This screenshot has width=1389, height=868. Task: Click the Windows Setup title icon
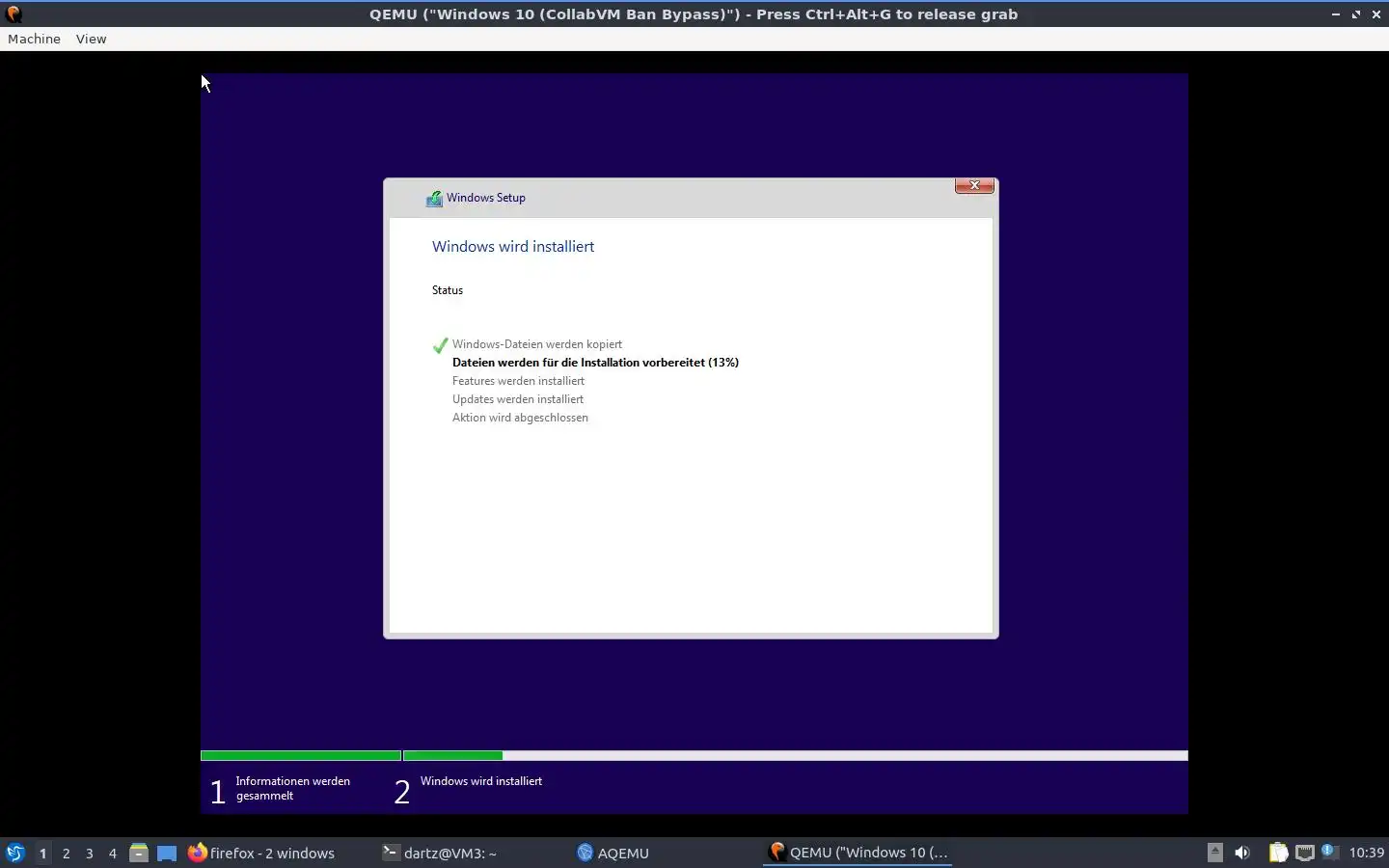[434, 198]
